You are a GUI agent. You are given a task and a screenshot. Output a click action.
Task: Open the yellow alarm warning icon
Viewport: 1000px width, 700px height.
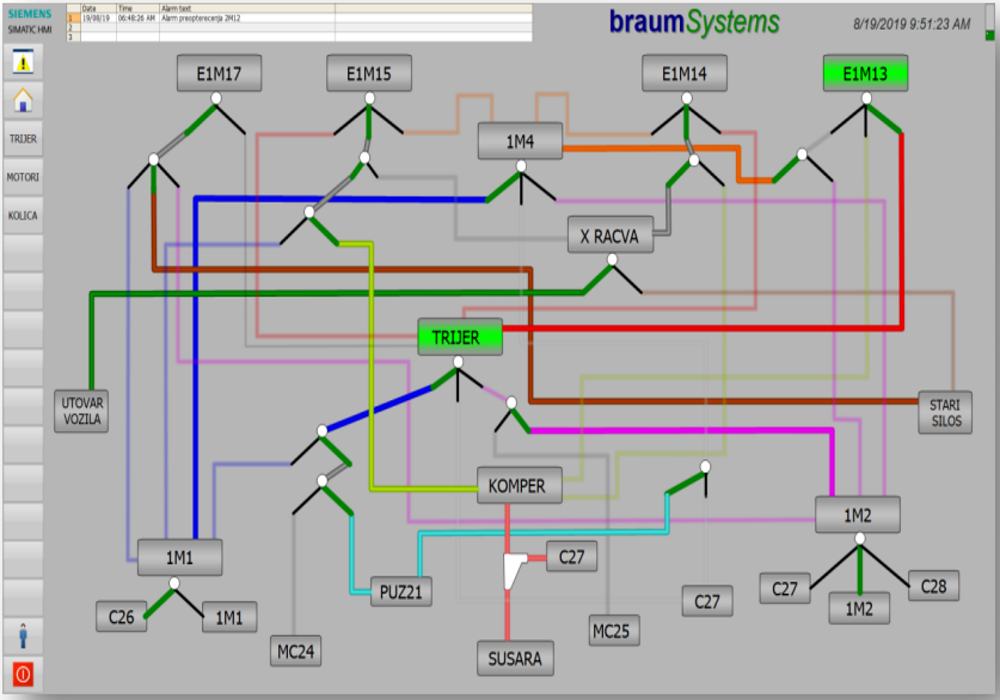[22, 61]
